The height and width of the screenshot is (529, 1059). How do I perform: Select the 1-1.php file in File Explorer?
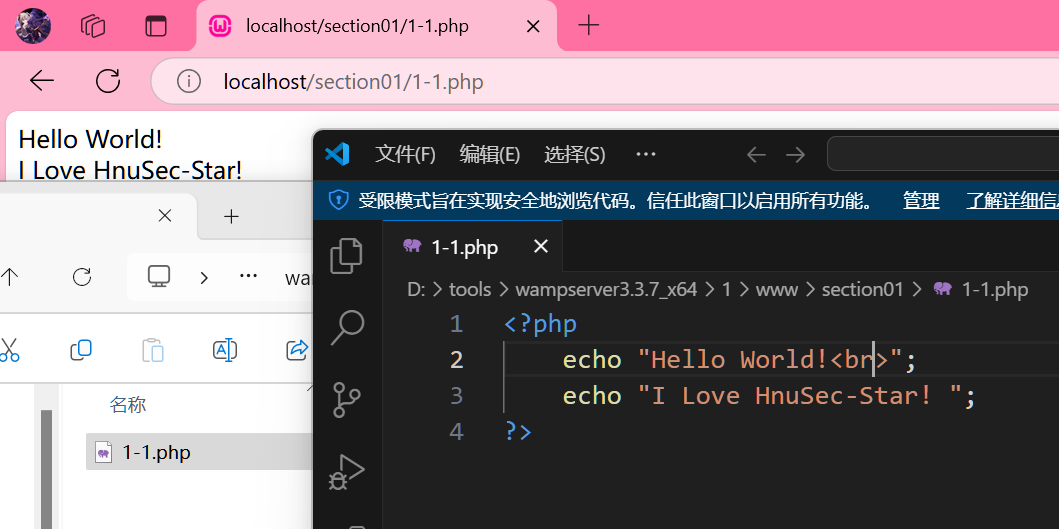click(156, 452)
